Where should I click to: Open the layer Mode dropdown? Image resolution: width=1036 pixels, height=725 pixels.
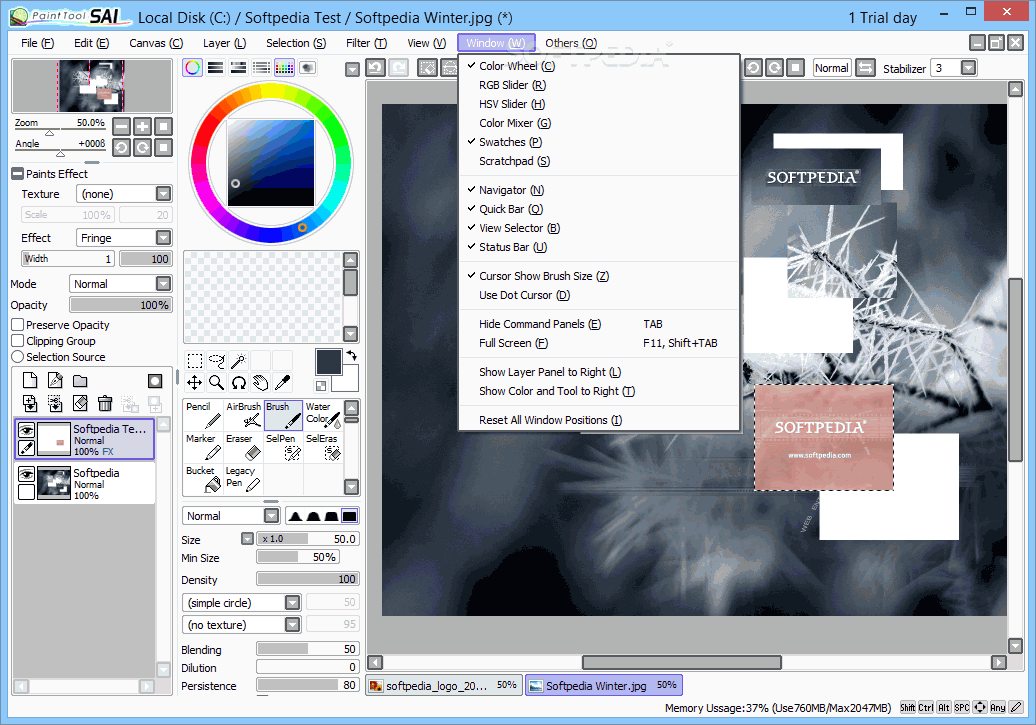163,284
